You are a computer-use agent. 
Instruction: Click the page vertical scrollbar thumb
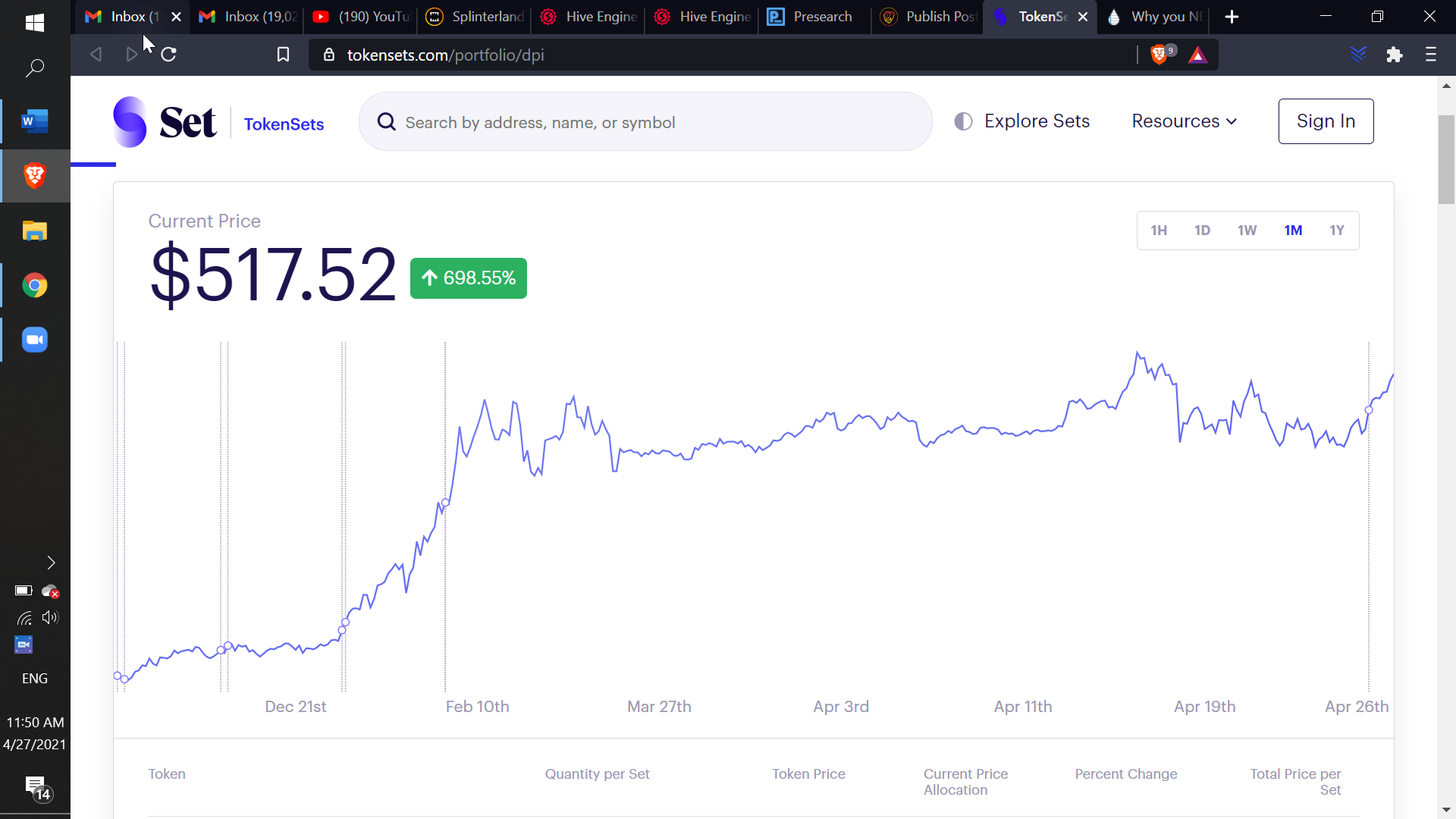(x=1446, y=159)
